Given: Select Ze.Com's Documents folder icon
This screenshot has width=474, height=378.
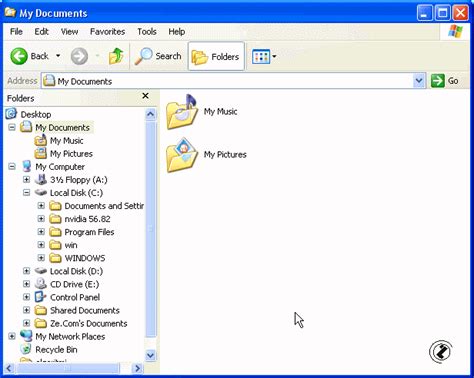Looking at the screenshot, I should click(x=41, y=323).
